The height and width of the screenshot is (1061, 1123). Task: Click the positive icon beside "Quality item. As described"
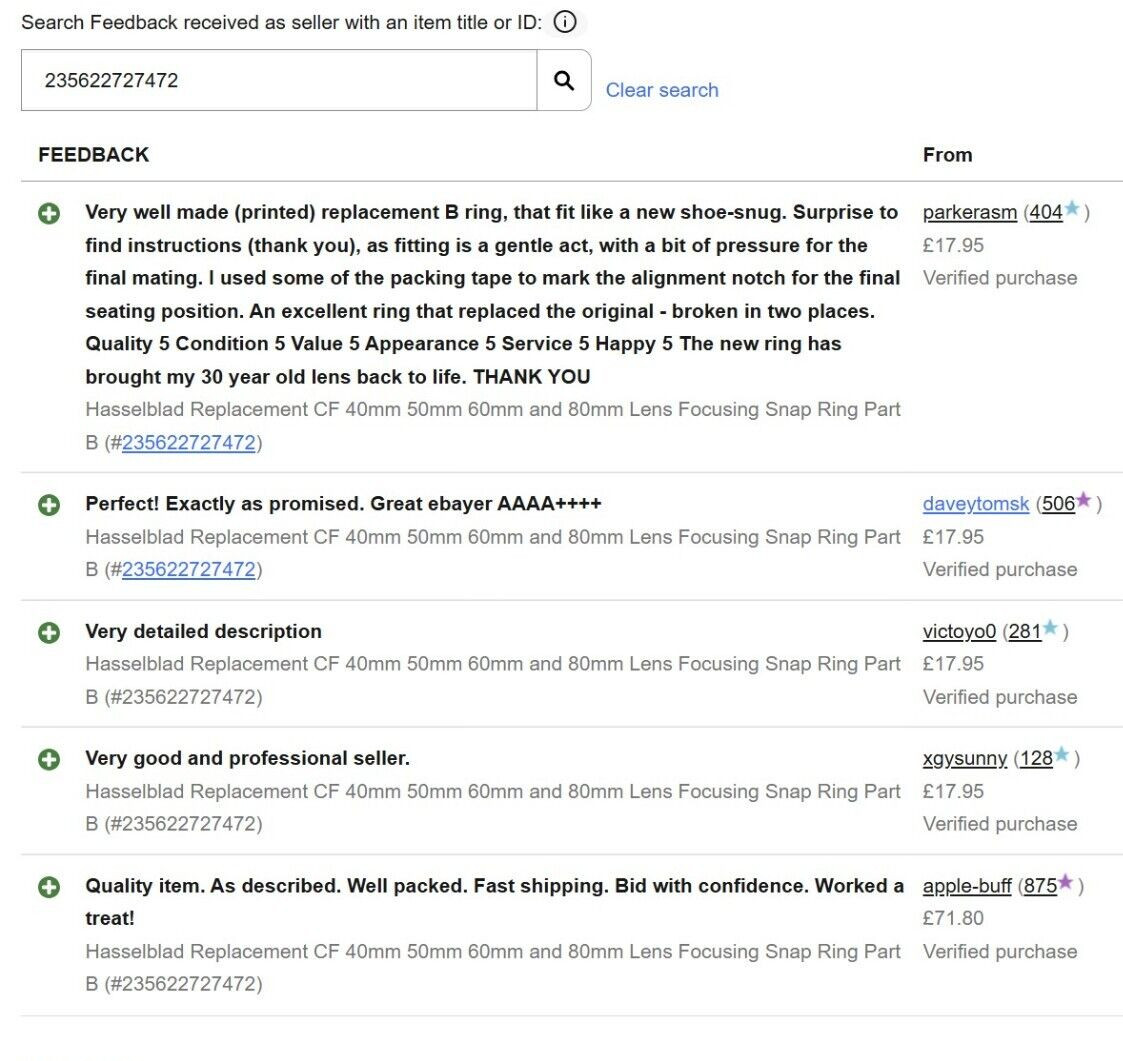(x=49, y=887)
